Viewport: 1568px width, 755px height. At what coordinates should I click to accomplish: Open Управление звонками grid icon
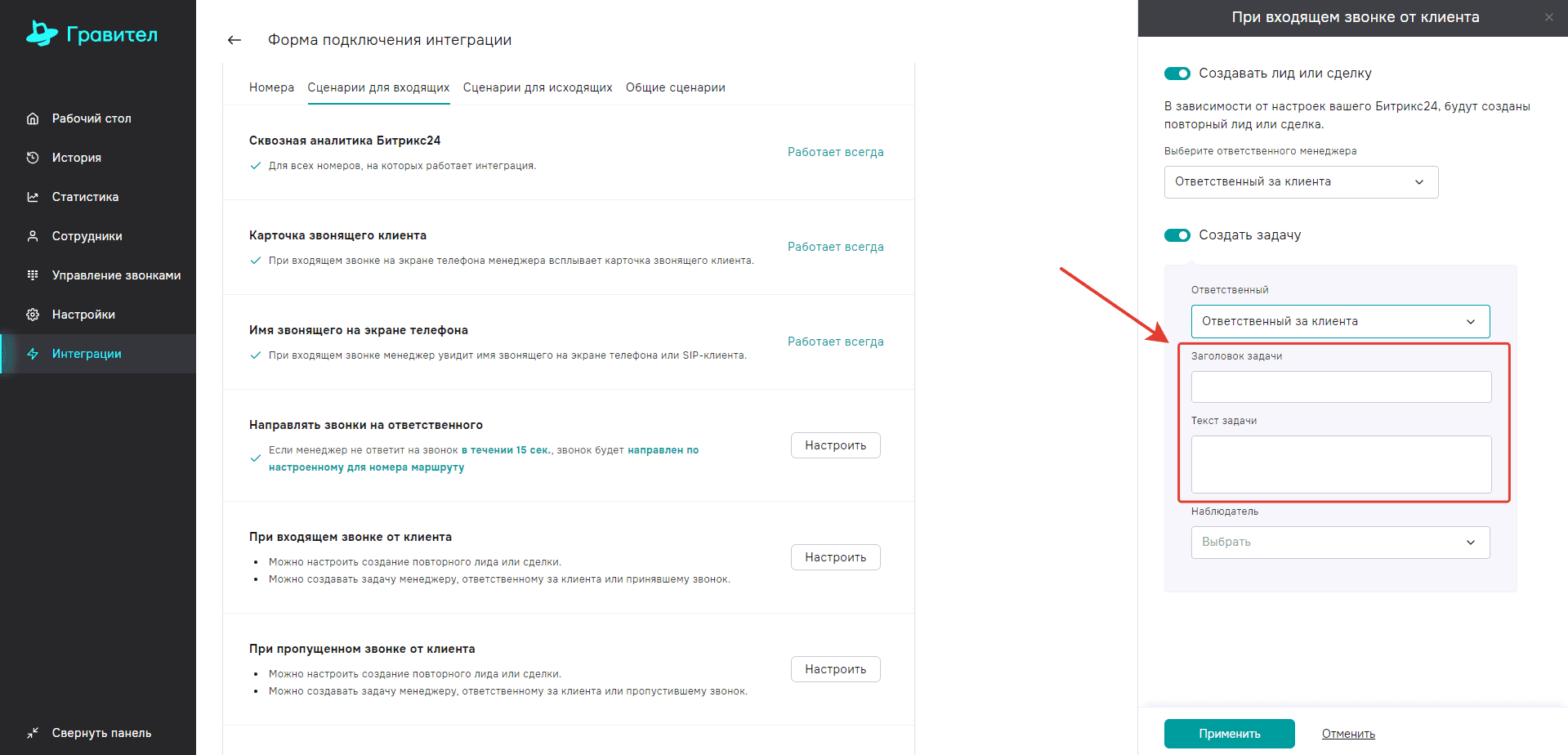[33, 275]
